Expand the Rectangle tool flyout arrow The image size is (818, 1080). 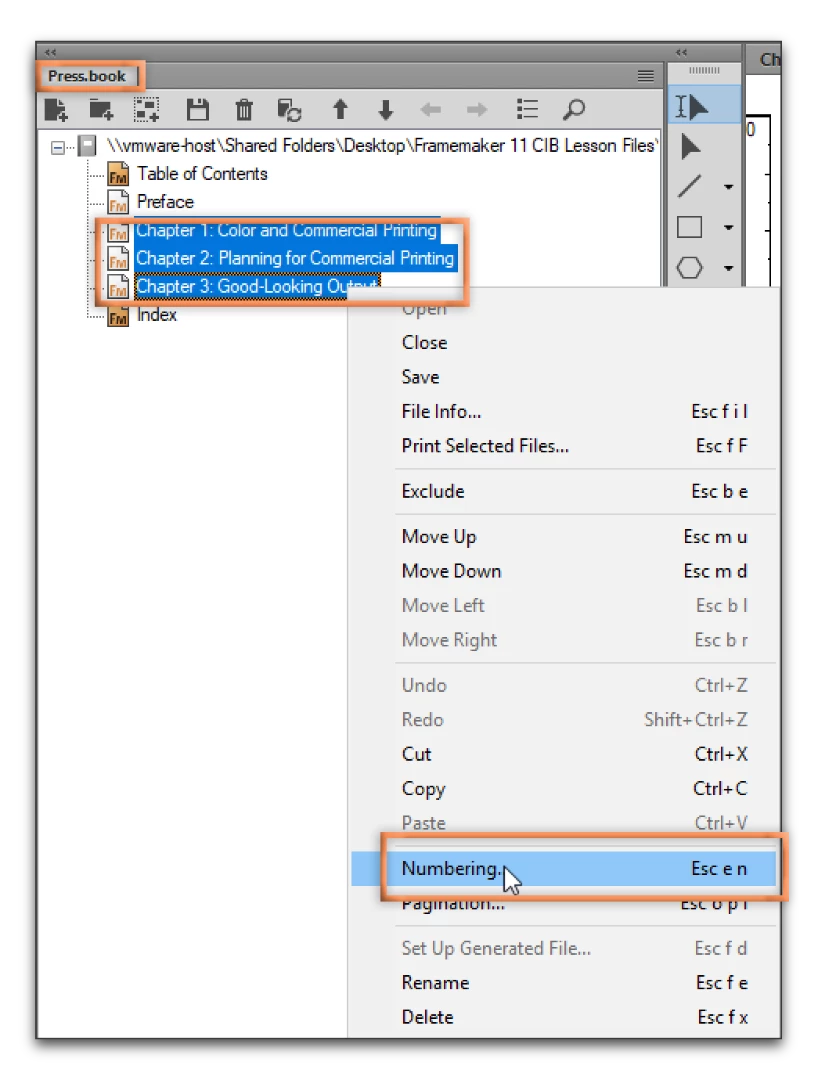click(x=728, y=228)
